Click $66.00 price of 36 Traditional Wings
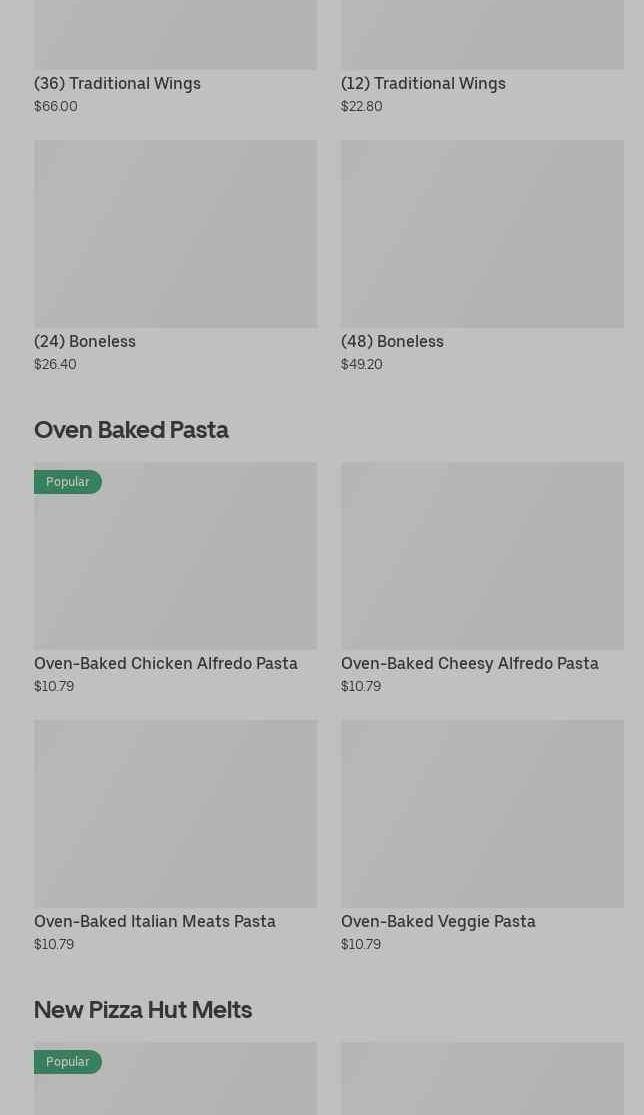The image size is (644, 1115). click(x=56, y=106)
